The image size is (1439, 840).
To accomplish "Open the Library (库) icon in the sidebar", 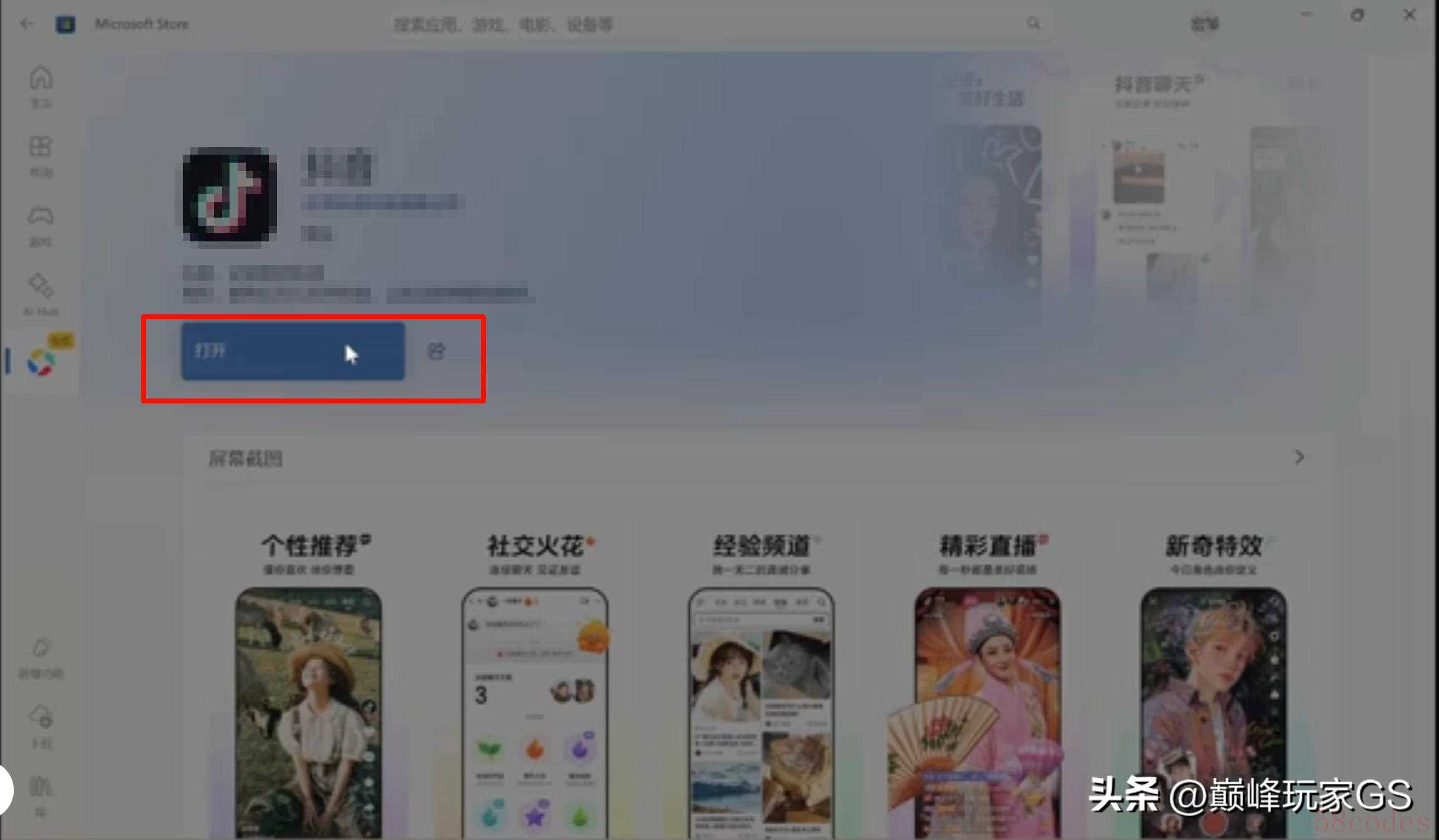I will 41,795.
